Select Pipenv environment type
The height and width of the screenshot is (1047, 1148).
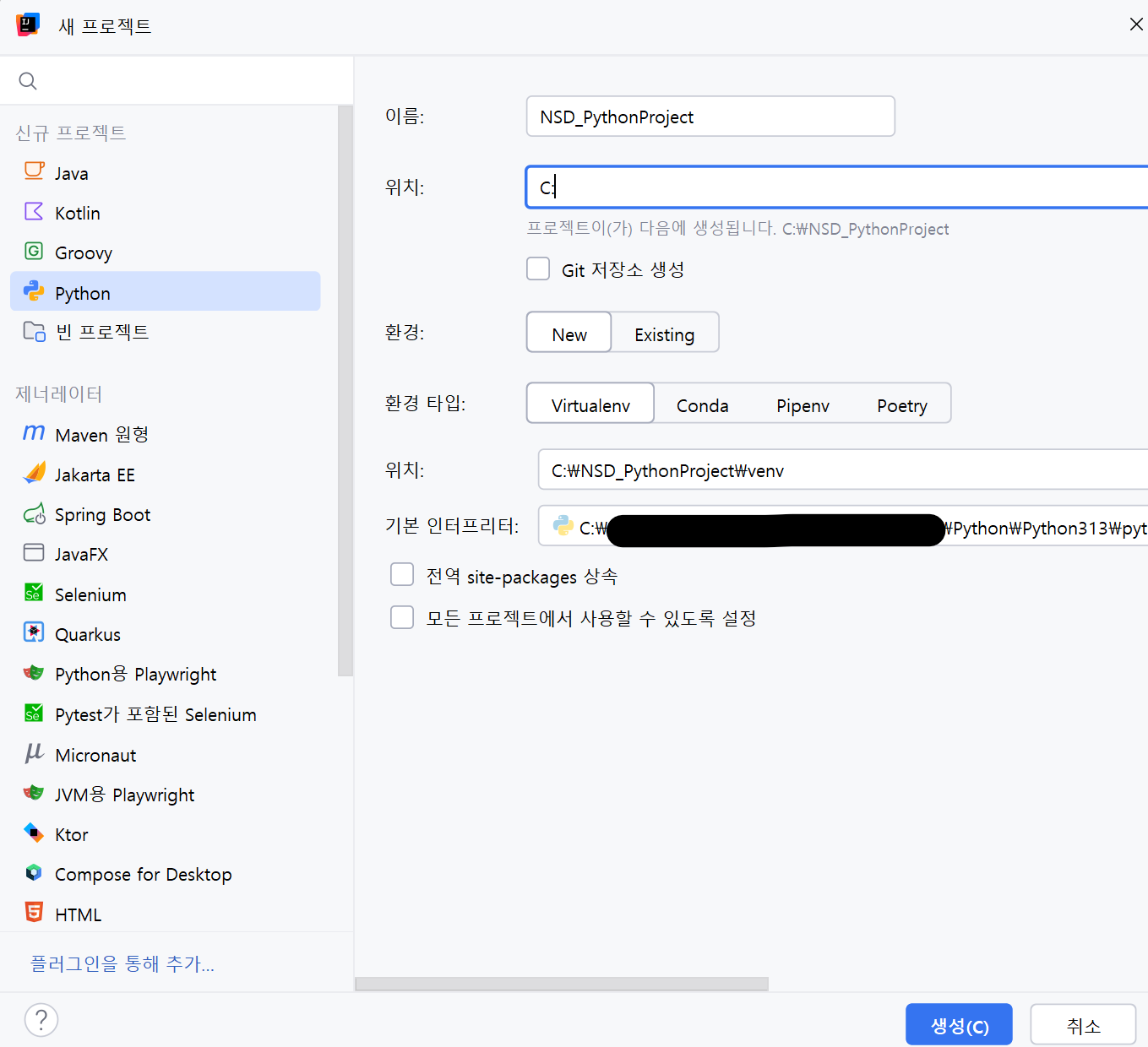click(x=803, y=404)
